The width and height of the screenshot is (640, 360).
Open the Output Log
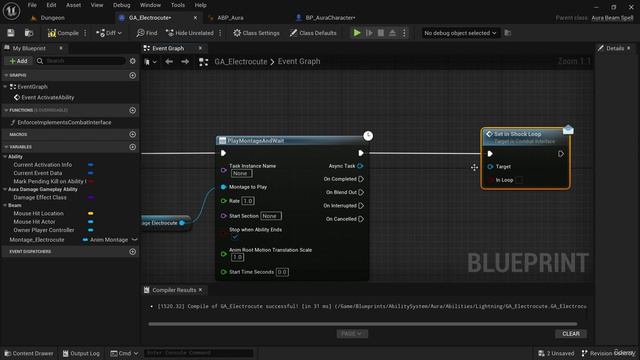pos(81,353)
